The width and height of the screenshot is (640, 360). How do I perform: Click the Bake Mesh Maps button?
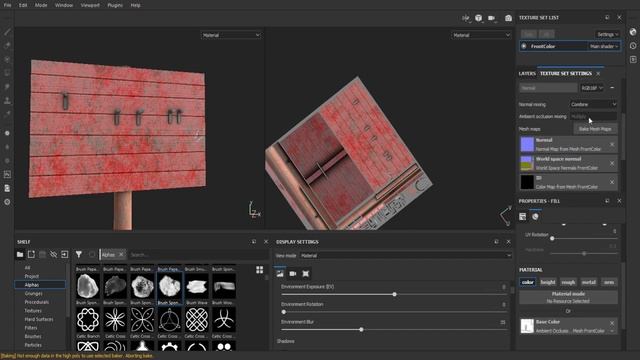pyautogui.click(x=595, y=129)
